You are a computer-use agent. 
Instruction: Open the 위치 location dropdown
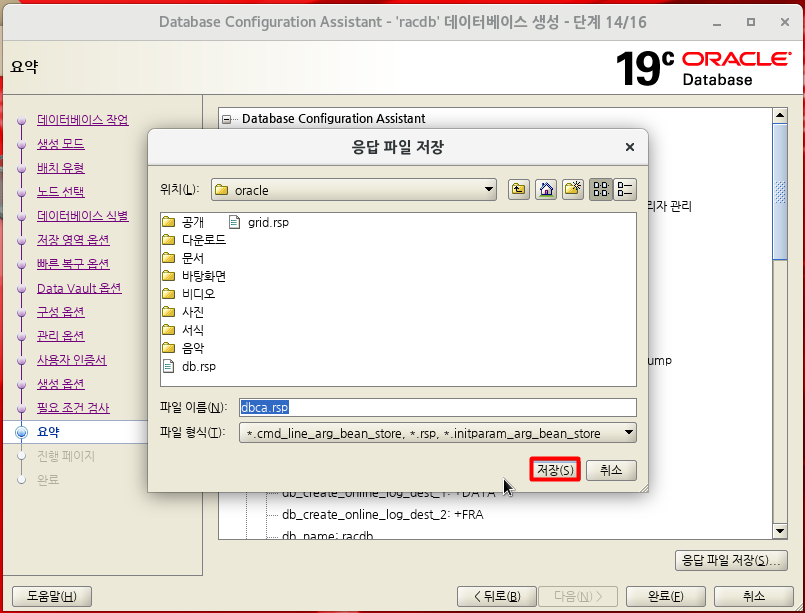click(x=354, y=190)
